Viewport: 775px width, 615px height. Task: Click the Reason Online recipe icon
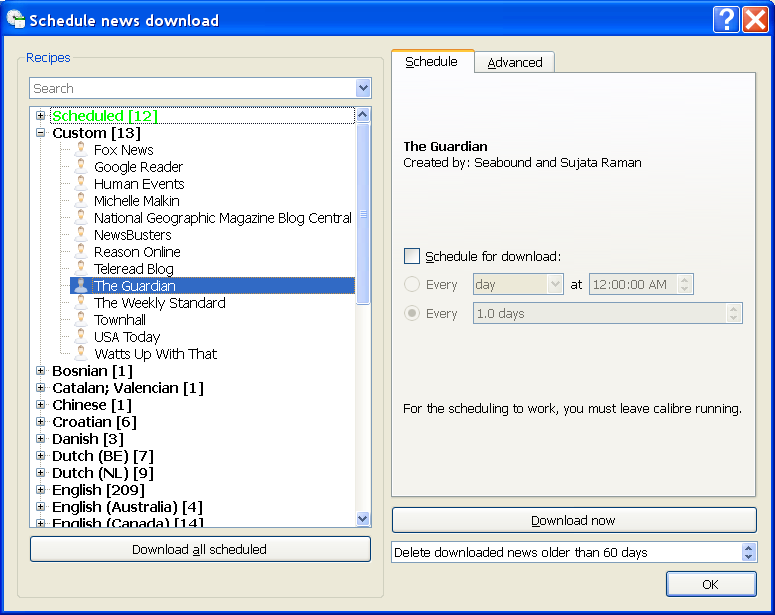[81, 251]
